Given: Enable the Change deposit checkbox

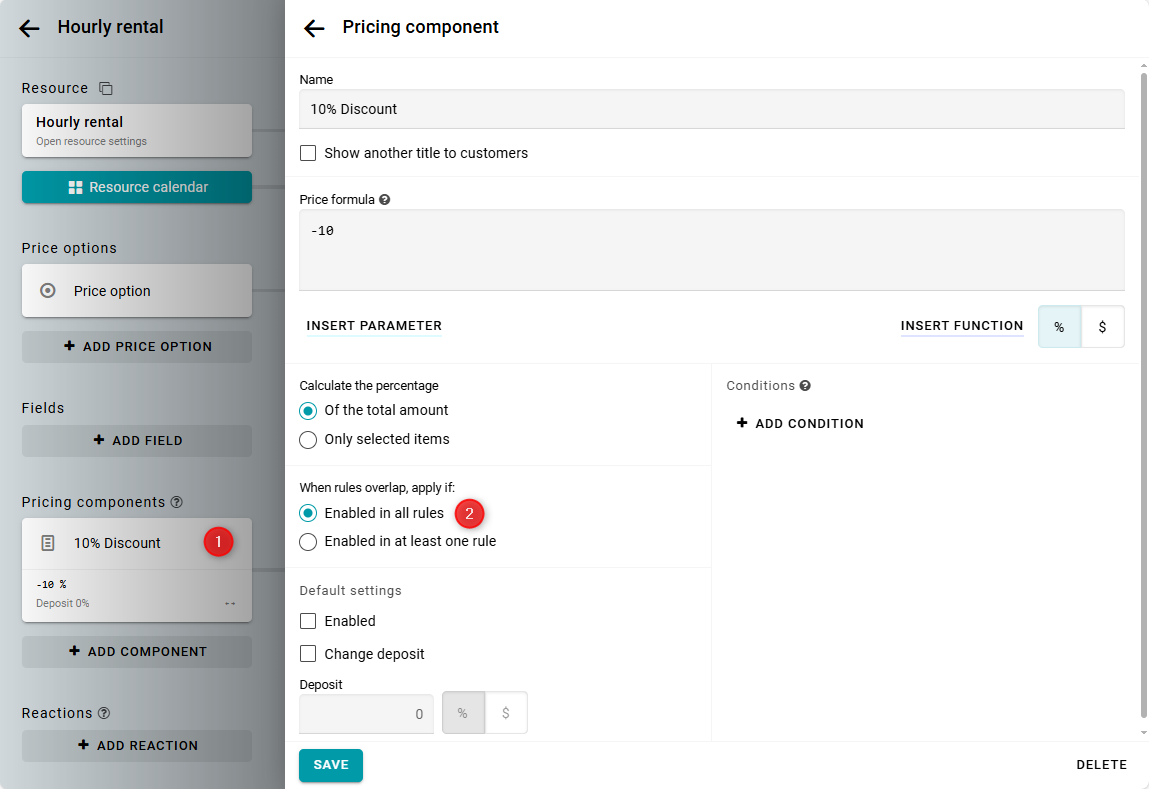Looking at the screenshot, I should coord(308,654).
